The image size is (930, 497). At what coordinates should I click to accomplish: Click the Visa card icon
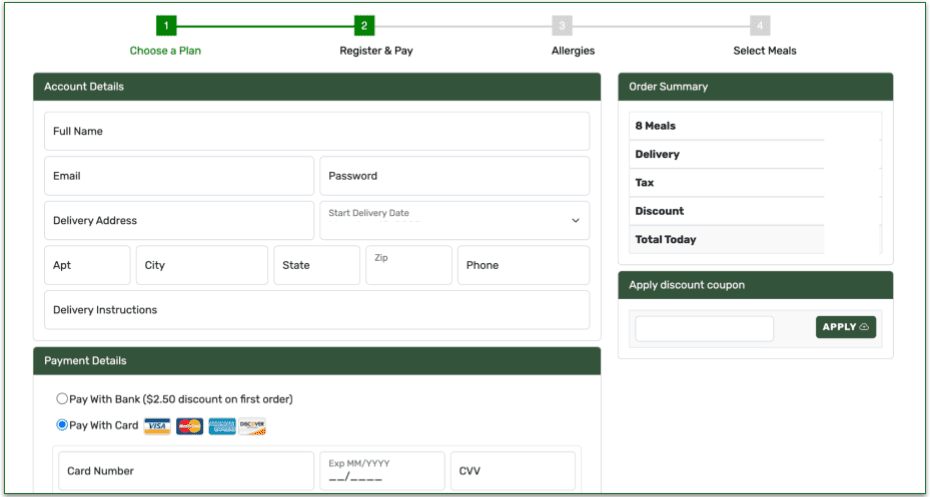[x=157, y=426]
